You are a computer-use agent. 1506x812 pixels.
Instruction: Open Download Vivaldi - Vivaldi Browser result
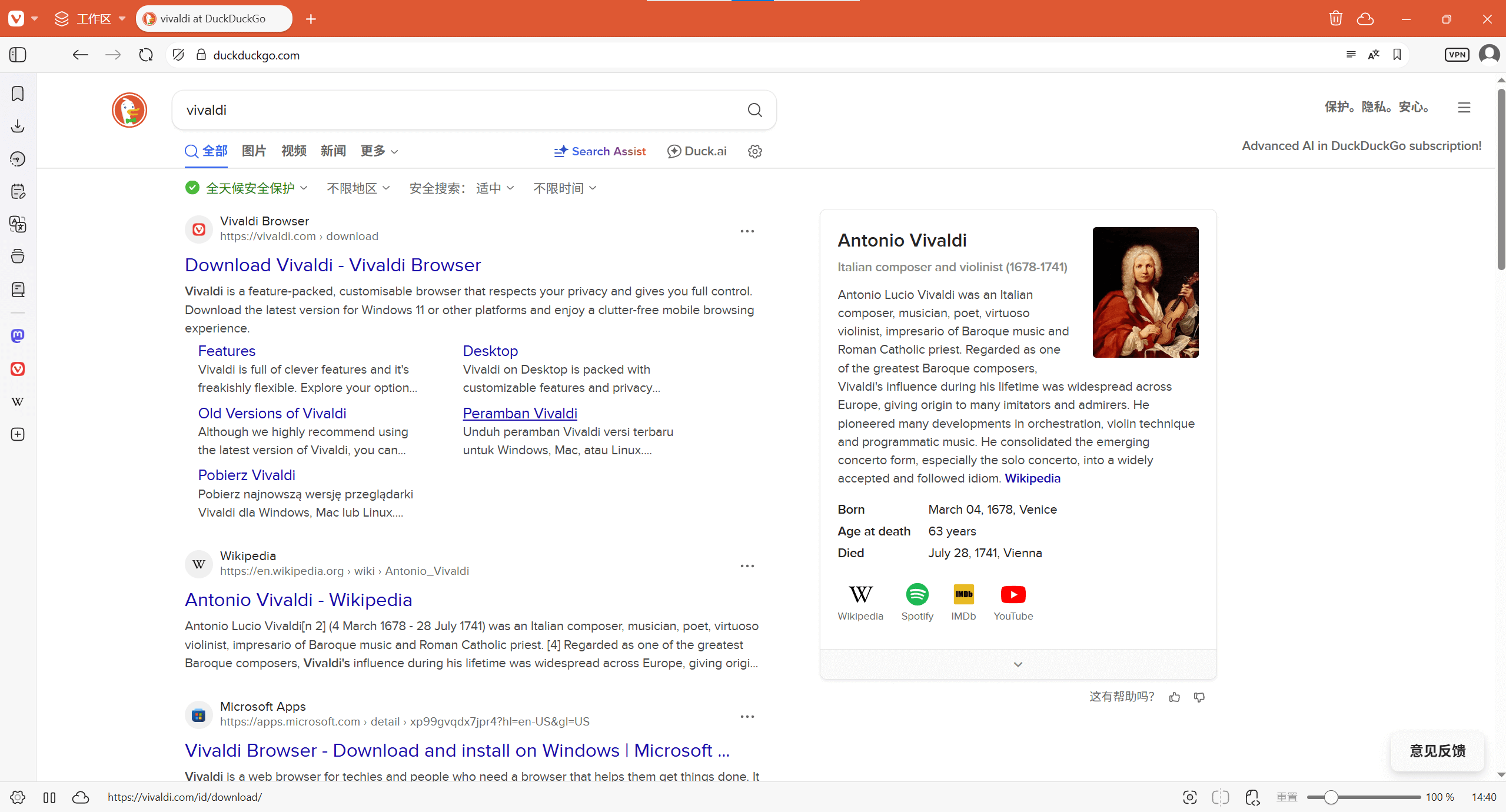tap(333, 265)
